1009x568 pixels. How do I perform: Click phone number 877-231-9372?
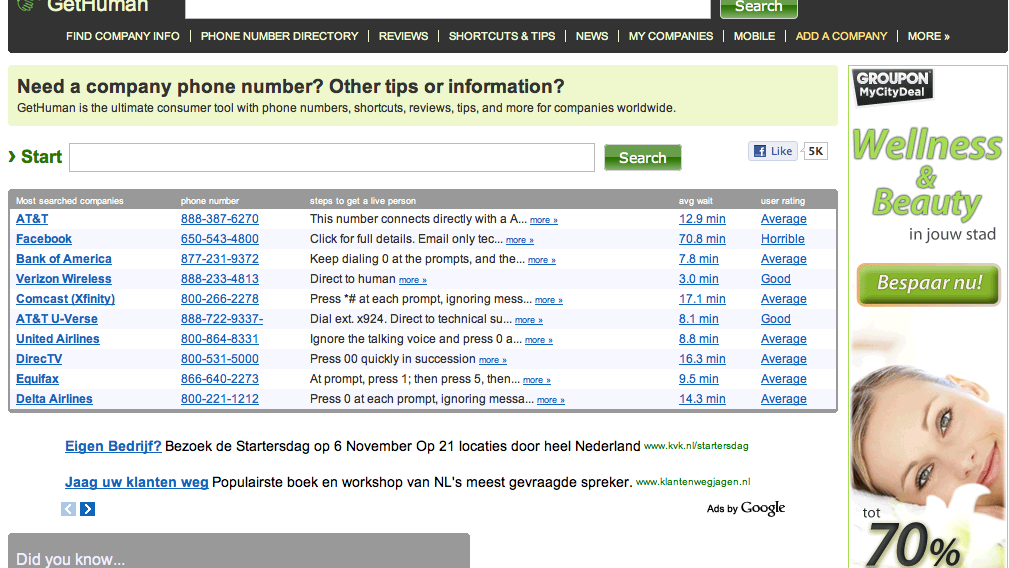[219, 259]
